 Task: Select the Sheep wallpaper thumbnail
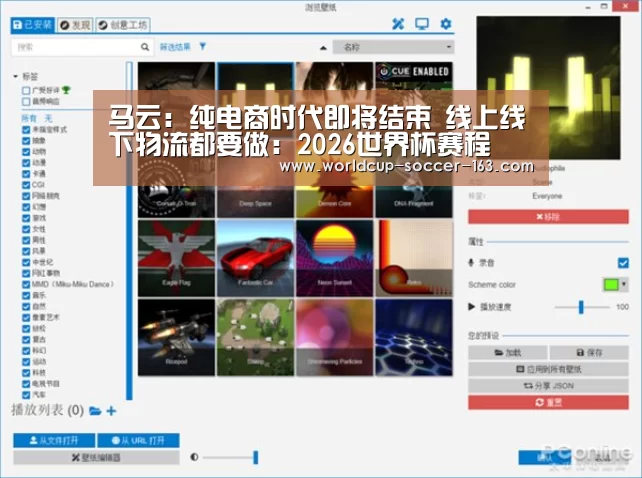pyautogui.click(x=255, y=337)
